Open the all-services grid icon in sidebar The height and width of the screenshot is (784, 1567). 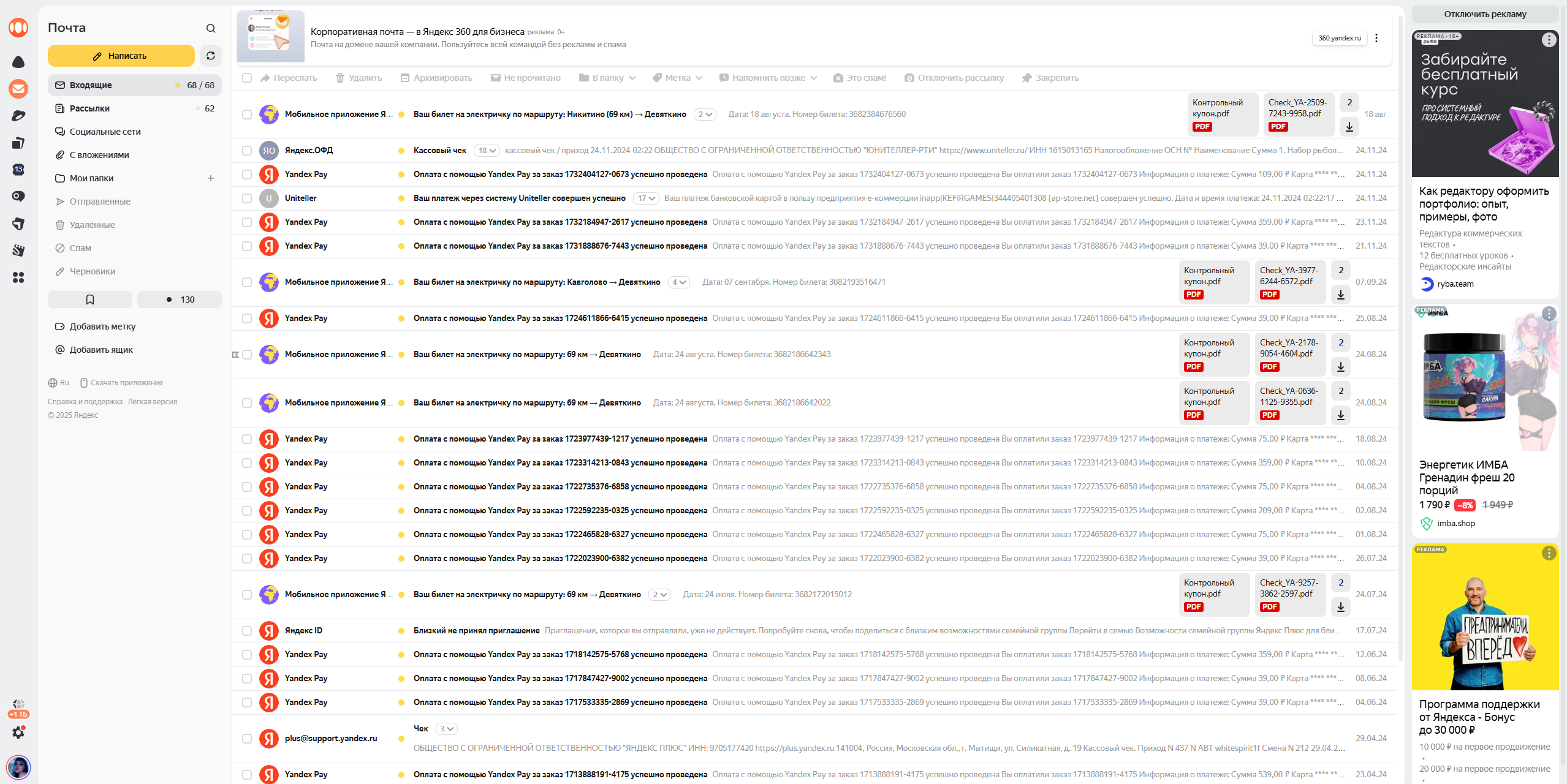[x=18, y=278]
